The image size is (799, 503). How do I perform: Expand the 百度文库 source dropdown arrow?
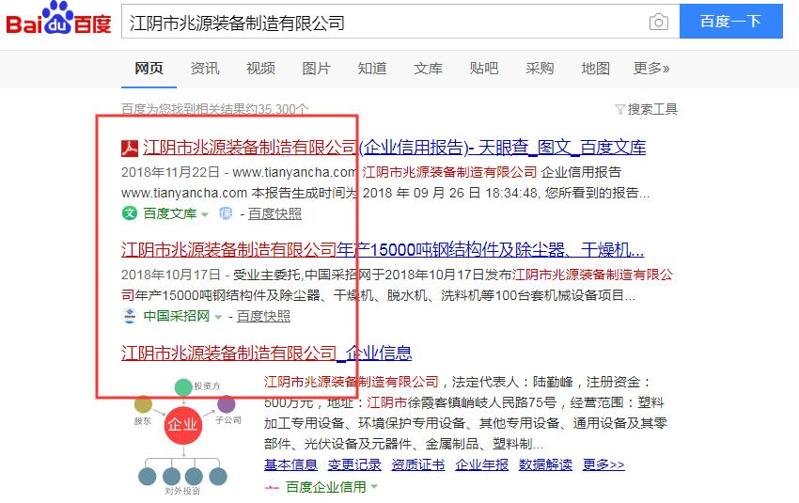pos(205,215)
